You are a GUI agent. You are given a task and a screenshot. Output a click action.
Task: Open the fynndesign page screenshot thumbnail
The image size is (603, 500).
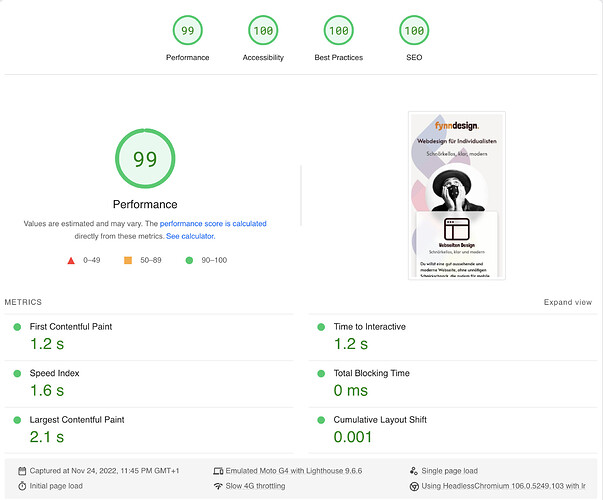pos(456,196)
